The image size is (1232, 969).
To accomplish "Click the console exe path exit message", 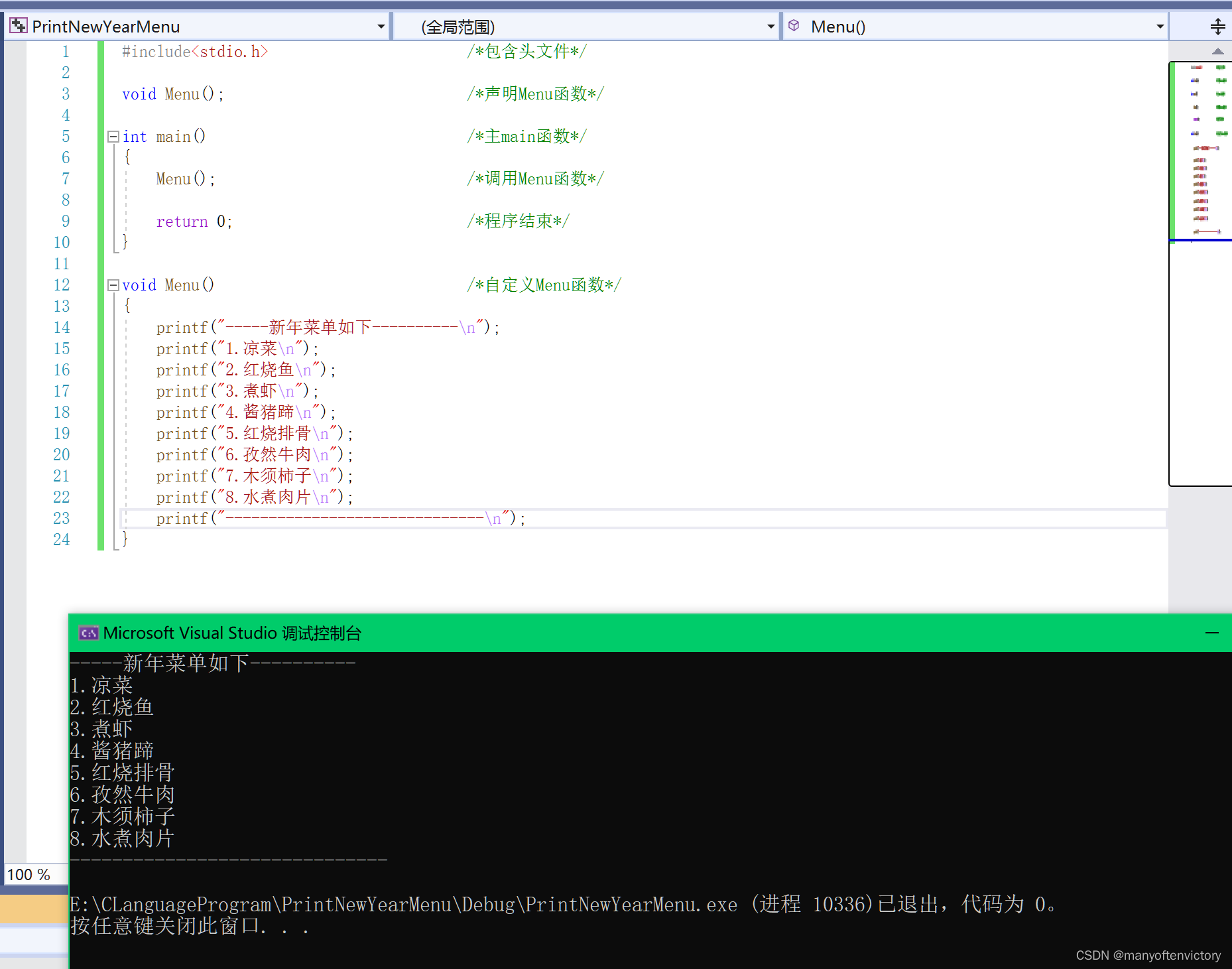I will tap(563, 904).
